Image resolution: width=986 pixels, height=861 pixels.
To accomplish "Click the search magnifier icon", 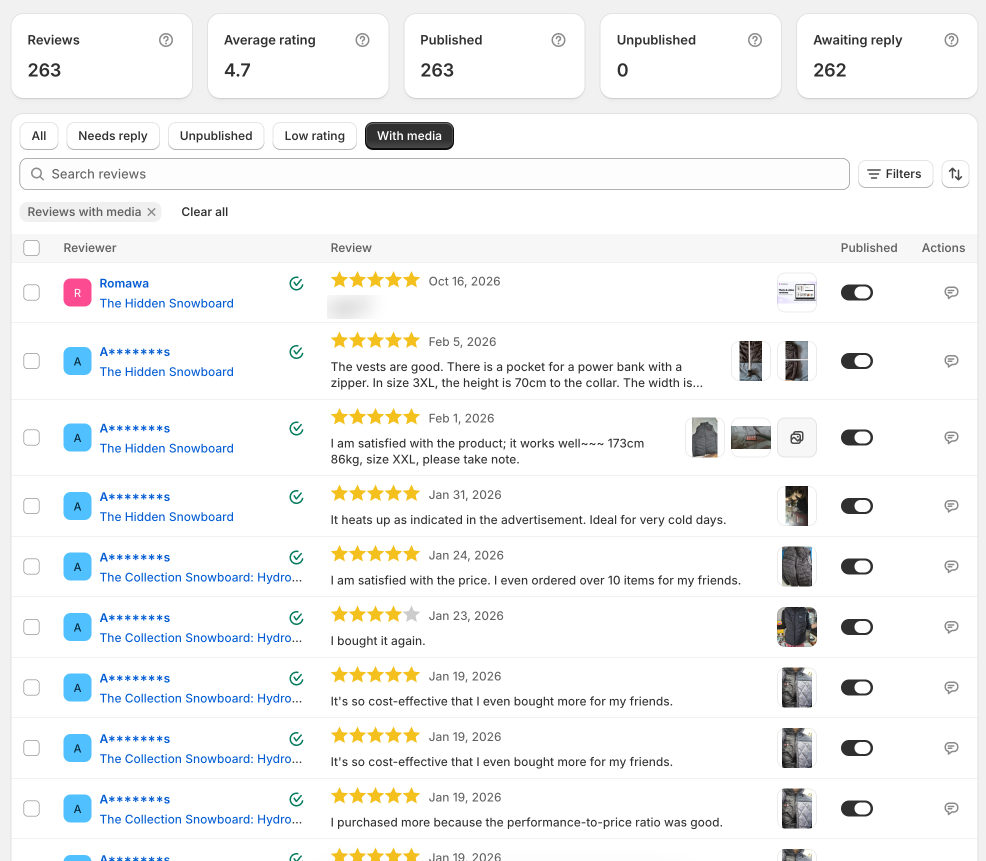I will [38, 174].
